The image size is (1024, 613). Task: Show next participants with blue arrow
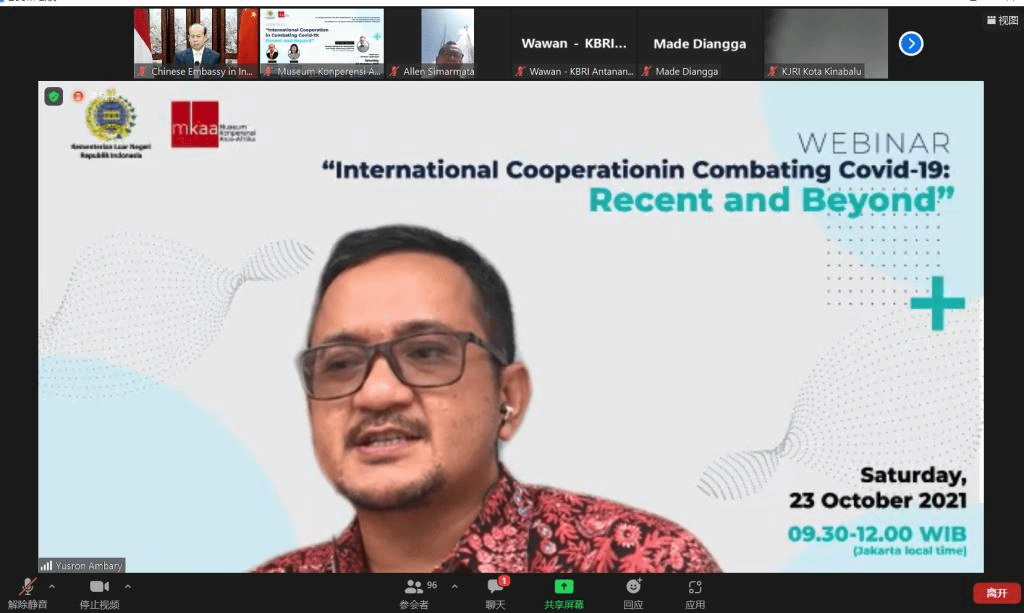point(910,43)
